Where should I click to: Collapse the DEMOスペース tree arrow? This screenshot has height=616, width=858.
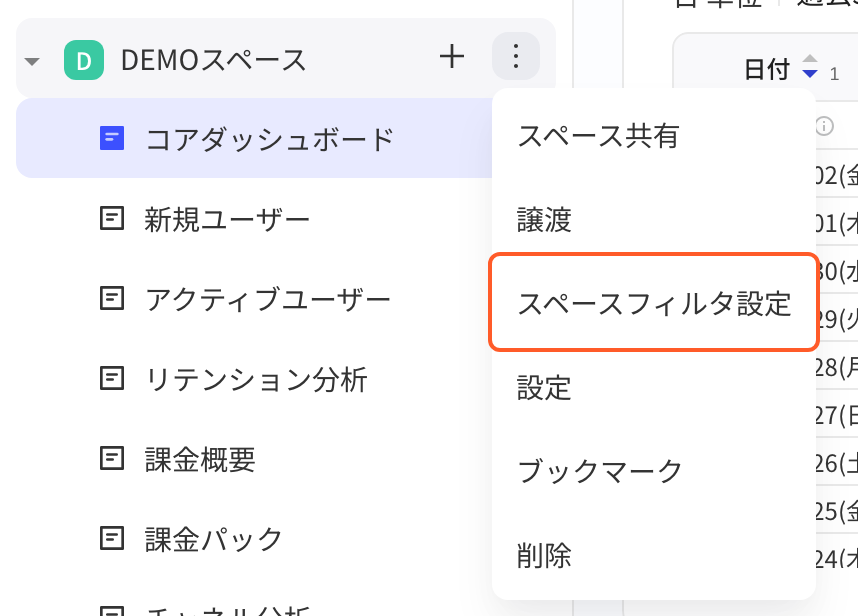pyautogui.click(x=32, y=61)
